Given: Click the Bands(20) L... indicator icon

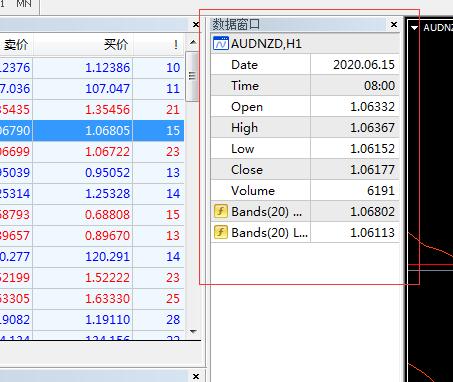Looking at the screenshot, I should tap(221, 232).
